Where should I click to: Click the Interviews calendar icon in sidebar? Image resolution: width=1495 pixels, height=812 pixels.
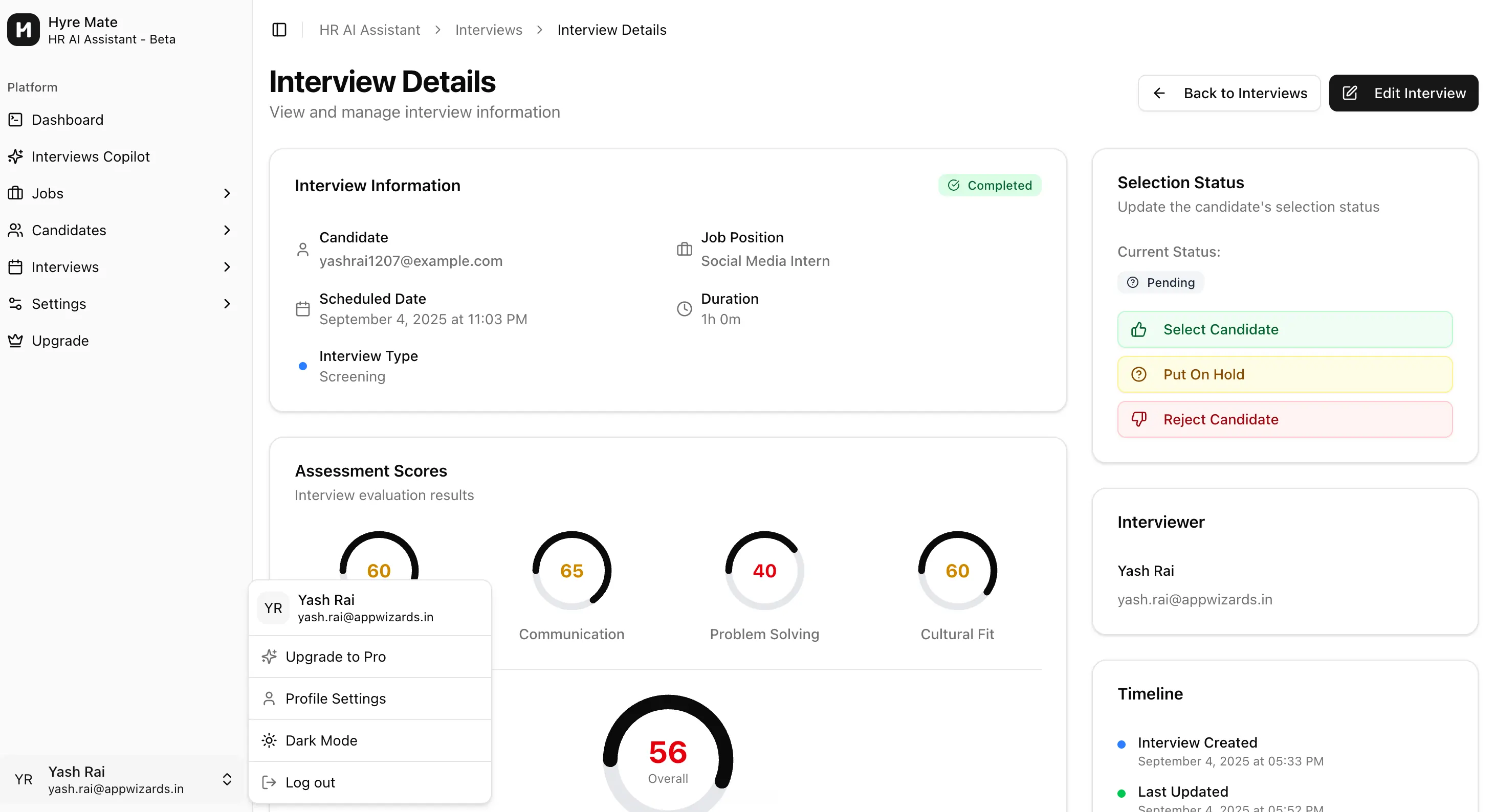coord(16,267)
